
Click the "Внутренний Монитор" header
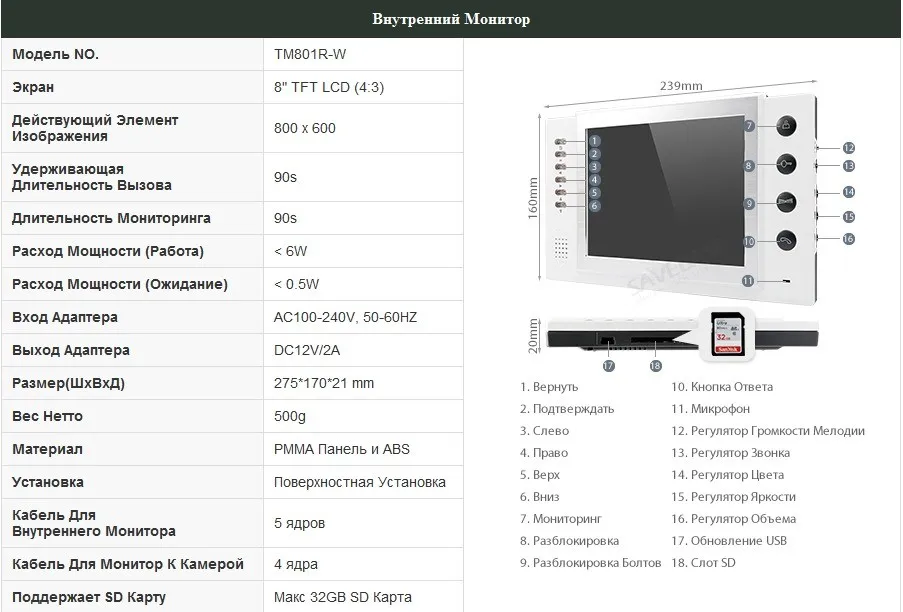[451, 19]
